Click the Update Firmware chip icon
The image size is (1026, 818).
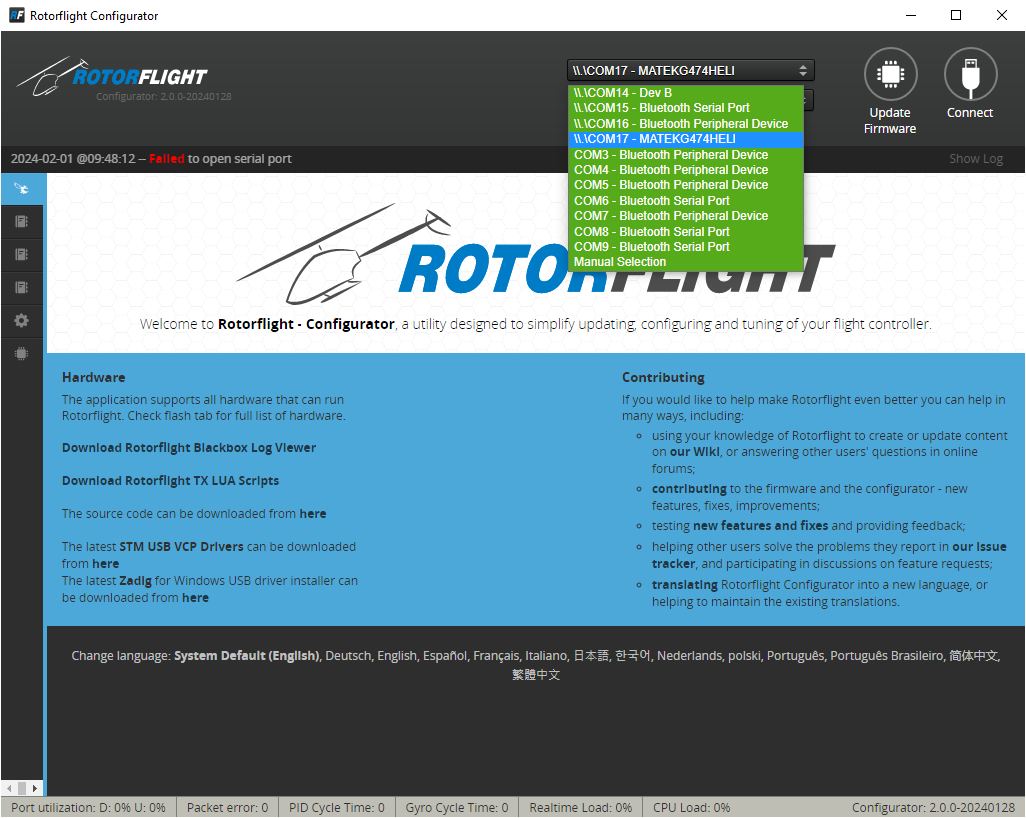click(890, 75)
